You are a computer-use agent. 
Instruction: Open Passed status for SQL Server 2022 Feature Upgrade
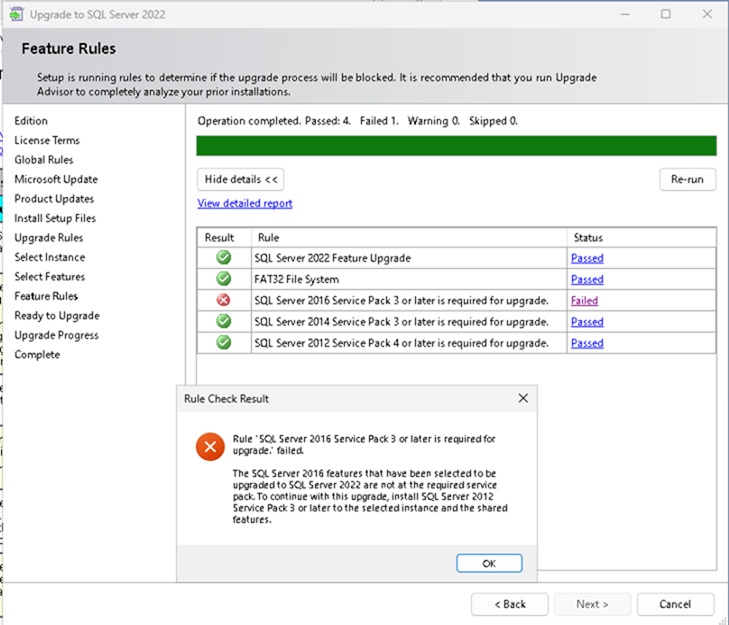587,258
